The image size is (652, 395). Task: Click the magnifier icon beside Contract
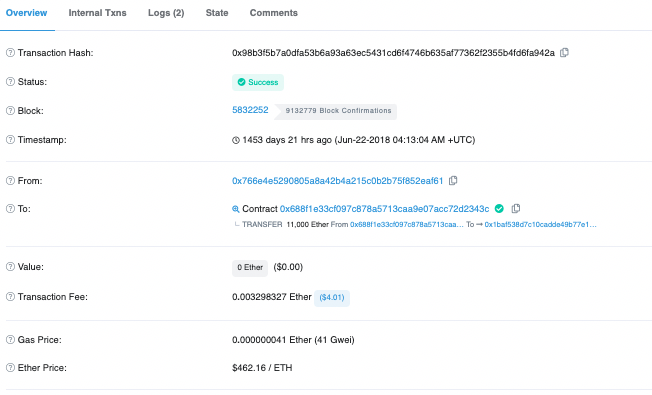point(236,209)
